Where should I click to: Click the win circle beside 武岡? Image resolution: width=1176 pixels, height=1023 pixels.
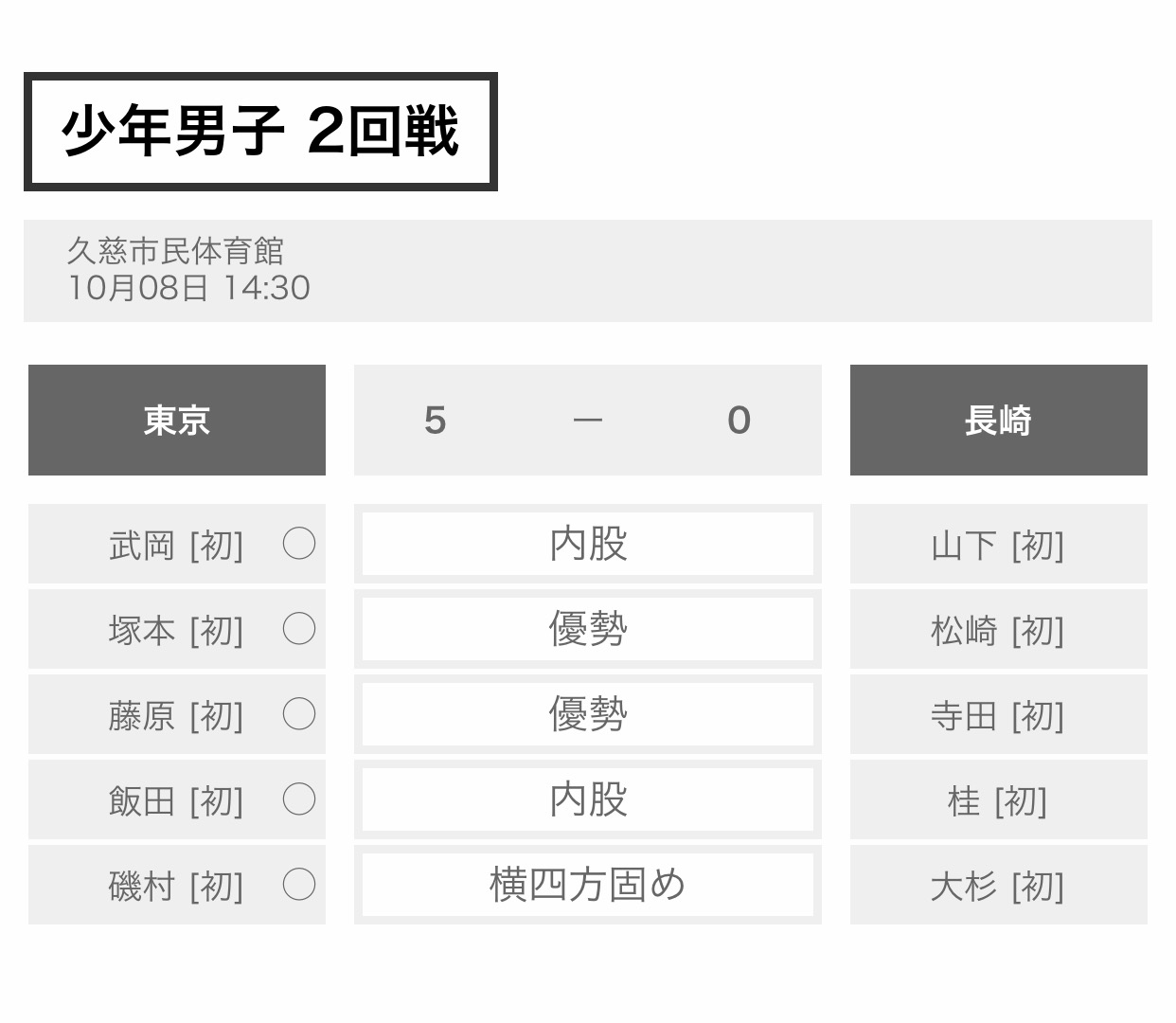coord(298,544)
